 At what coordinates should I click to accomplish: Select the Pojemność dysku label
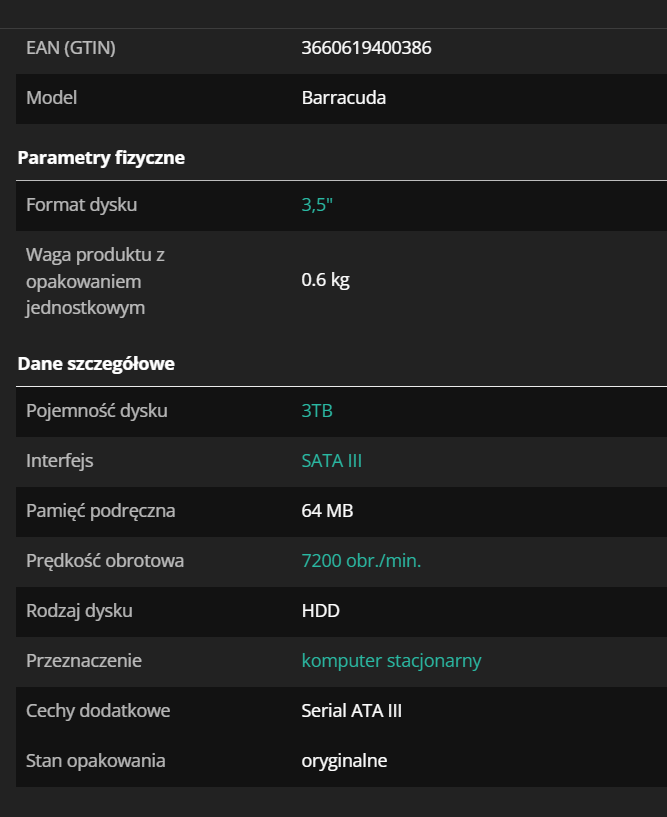pyautogui.click(x=97, y=411)
